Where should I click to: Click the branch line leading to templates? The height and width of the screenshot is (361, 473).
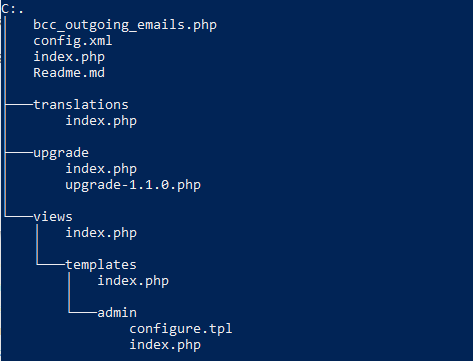click(x=51, y=265)
